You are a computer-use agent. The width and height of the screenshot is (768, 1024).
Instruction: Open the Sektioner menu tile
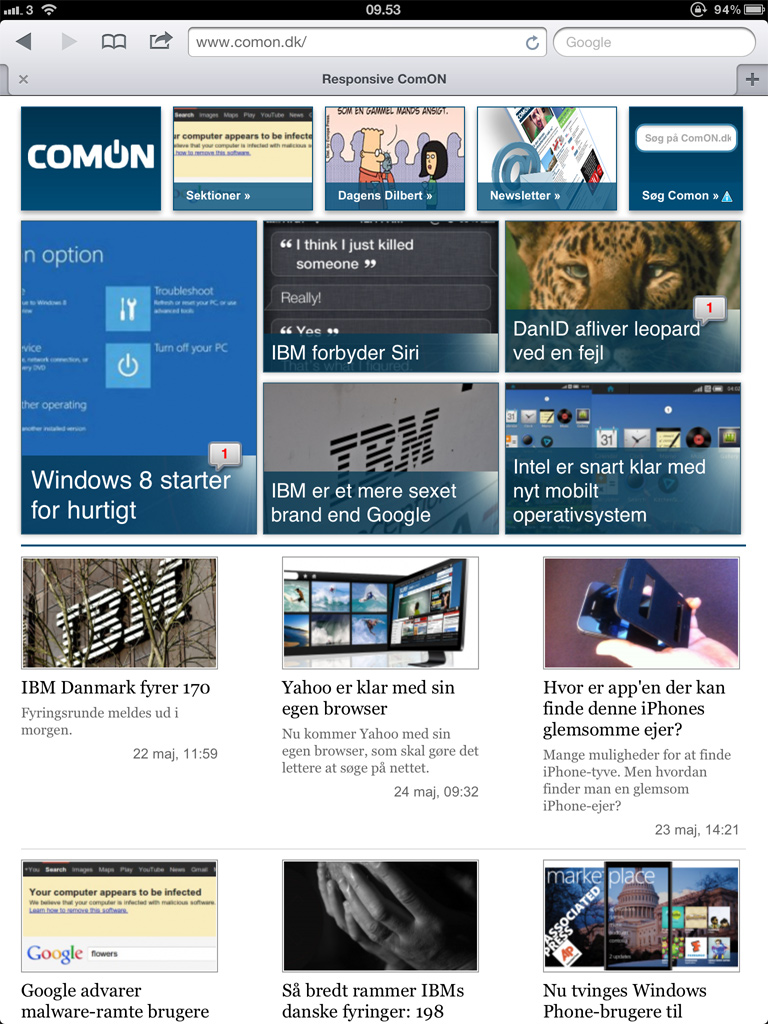click(243, 158)
